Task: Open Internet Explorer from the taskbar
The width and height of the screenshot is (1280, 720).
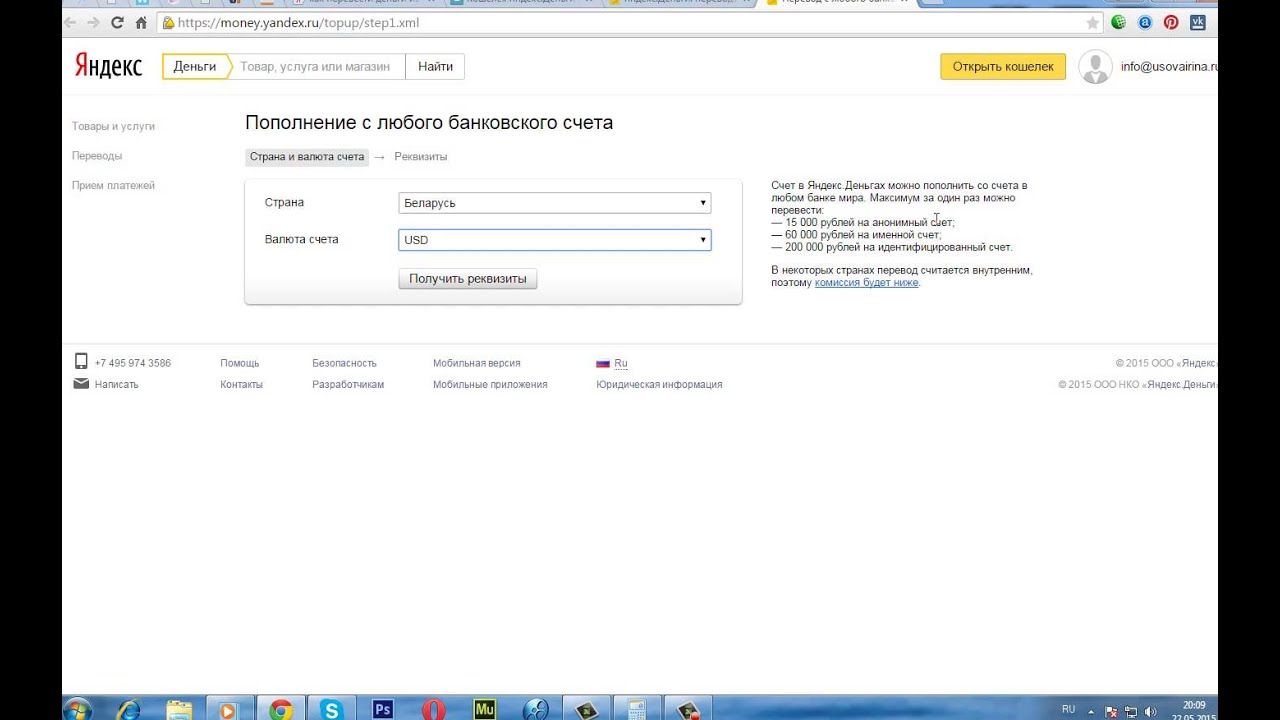Action: click(x=129, y=709)
